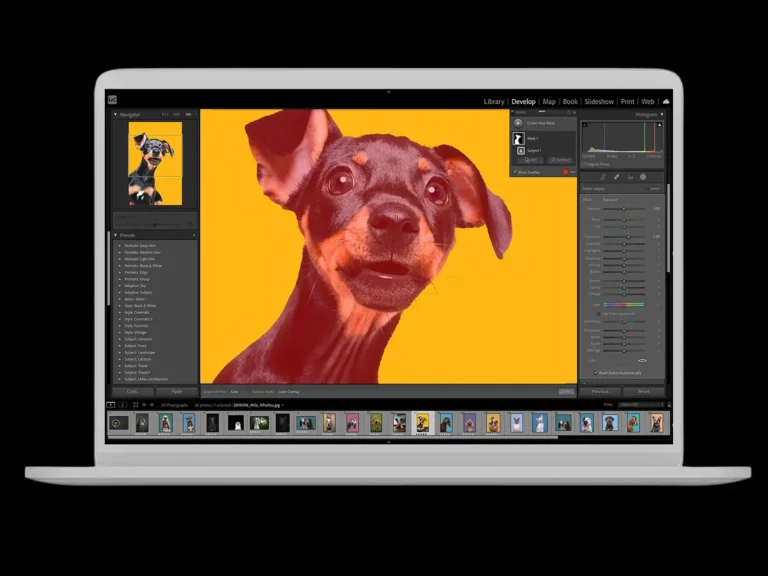Open the Effect preset Exposure dropdown

pyautogui.click(x=610, y=200)
